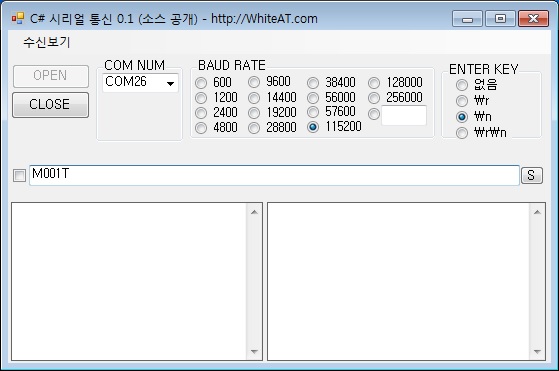This screenshot has height=371, width=559.
Task: Open the 수신보기 menu
Action: 47,42
